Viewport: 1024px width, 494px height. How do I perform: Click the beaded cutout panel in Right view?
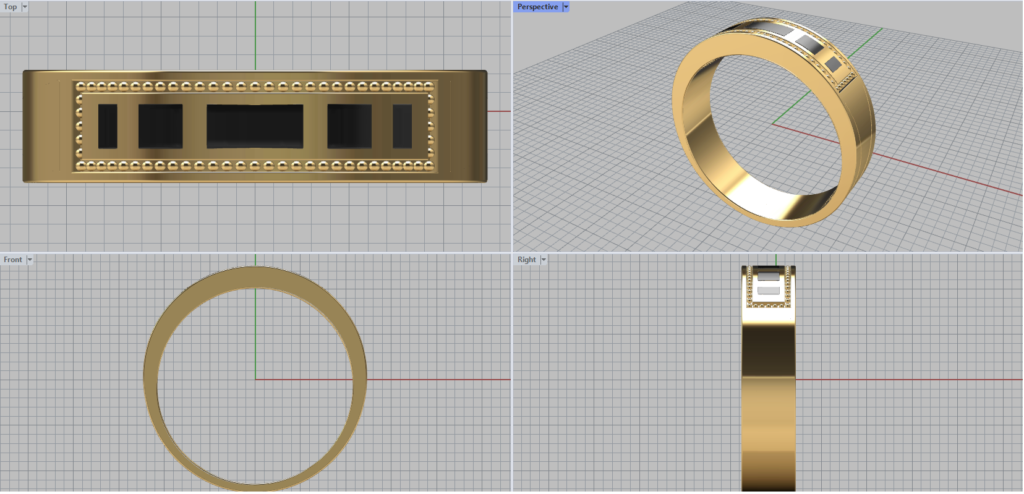pyautogui.click(x=767, y=290)
